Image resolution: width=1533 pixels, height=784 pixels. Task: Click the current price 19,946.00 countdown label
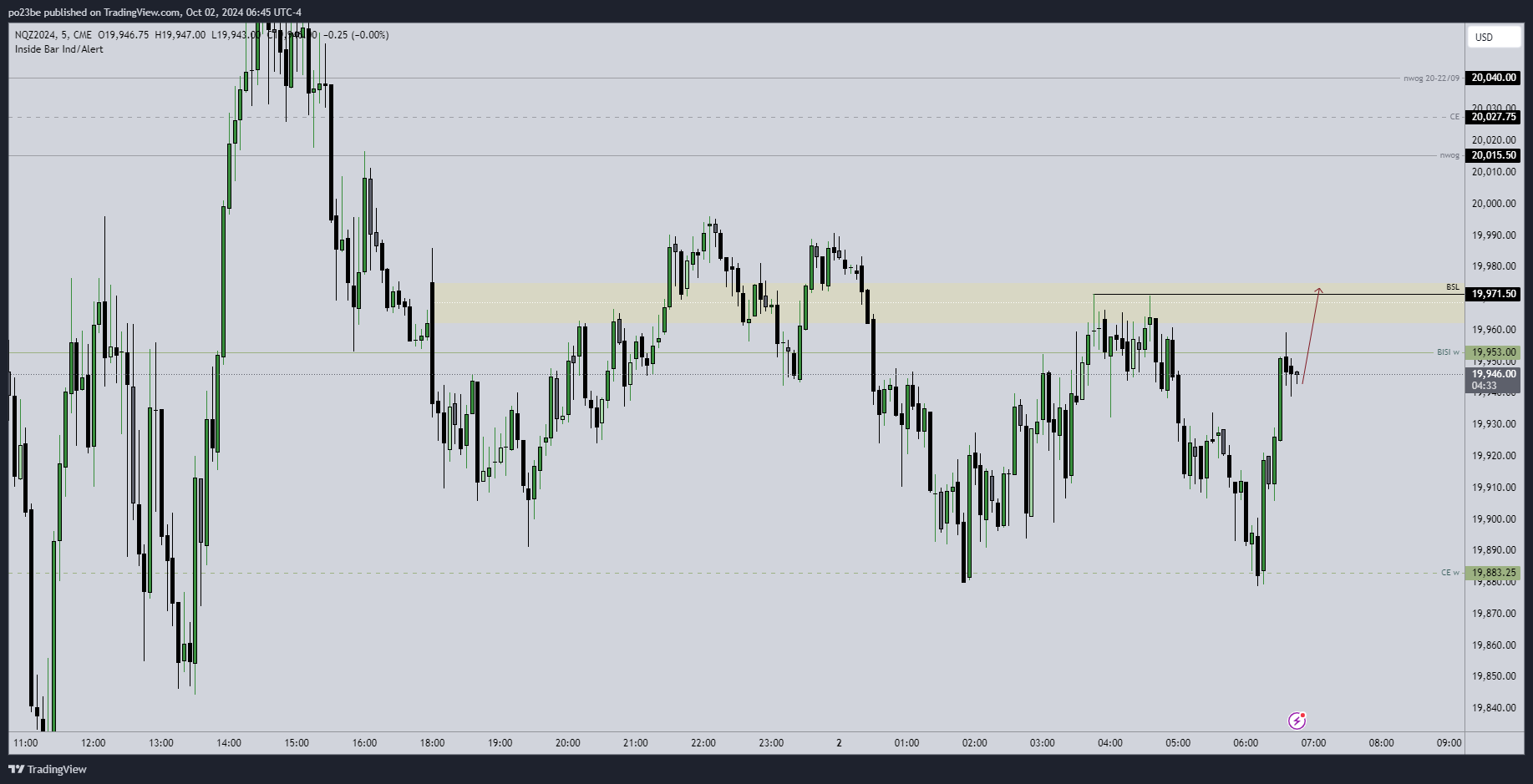pyautogui.click(x=1494, y=380)
